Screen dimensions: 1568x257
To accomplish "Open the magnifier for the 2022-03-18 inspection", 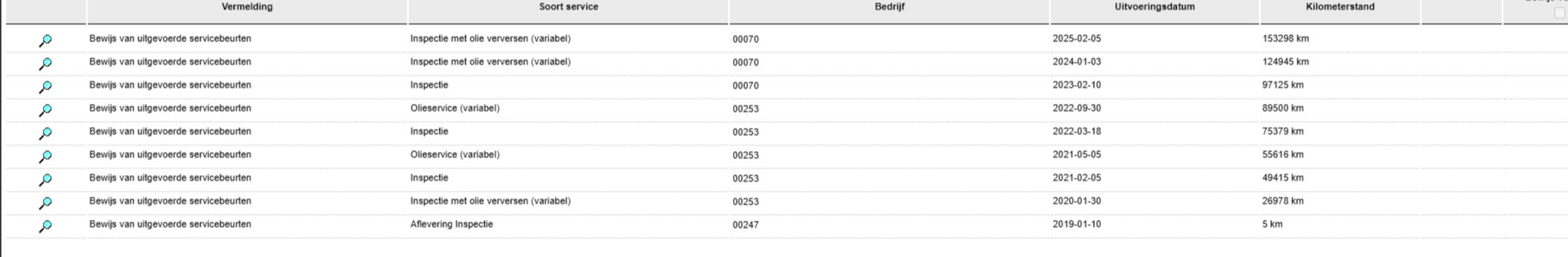I will coord(45,133).
